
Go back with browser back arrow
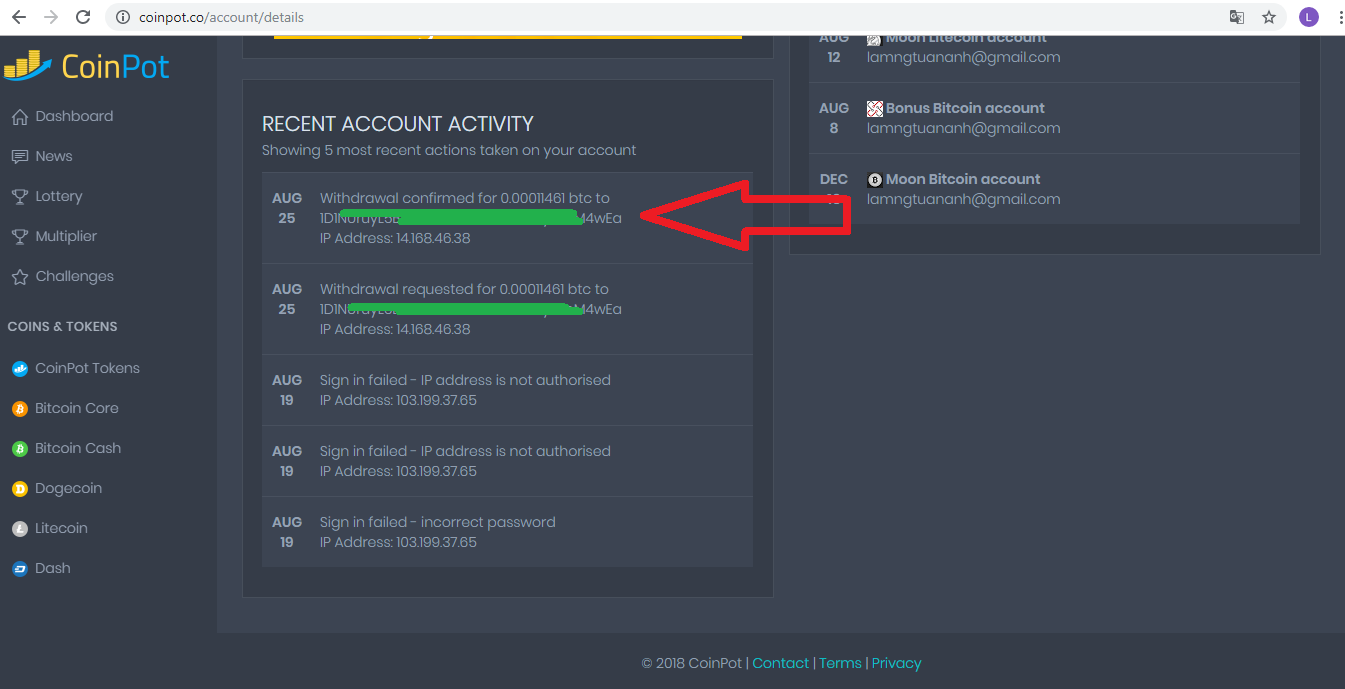click(x=19, y=17)
